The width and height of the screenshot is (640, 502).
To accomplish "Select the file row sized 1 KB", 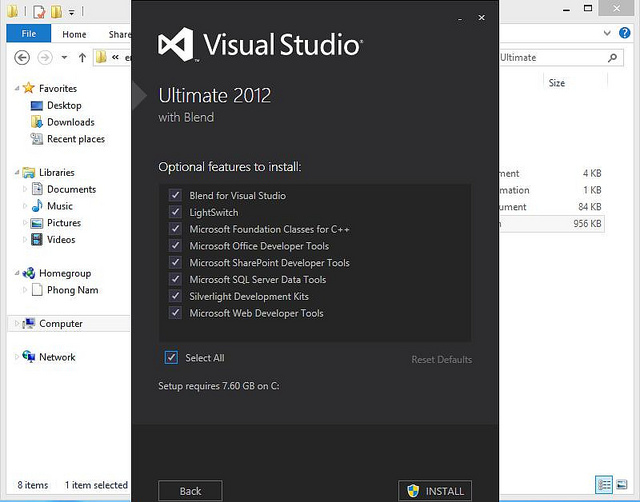I will (552, 190).
